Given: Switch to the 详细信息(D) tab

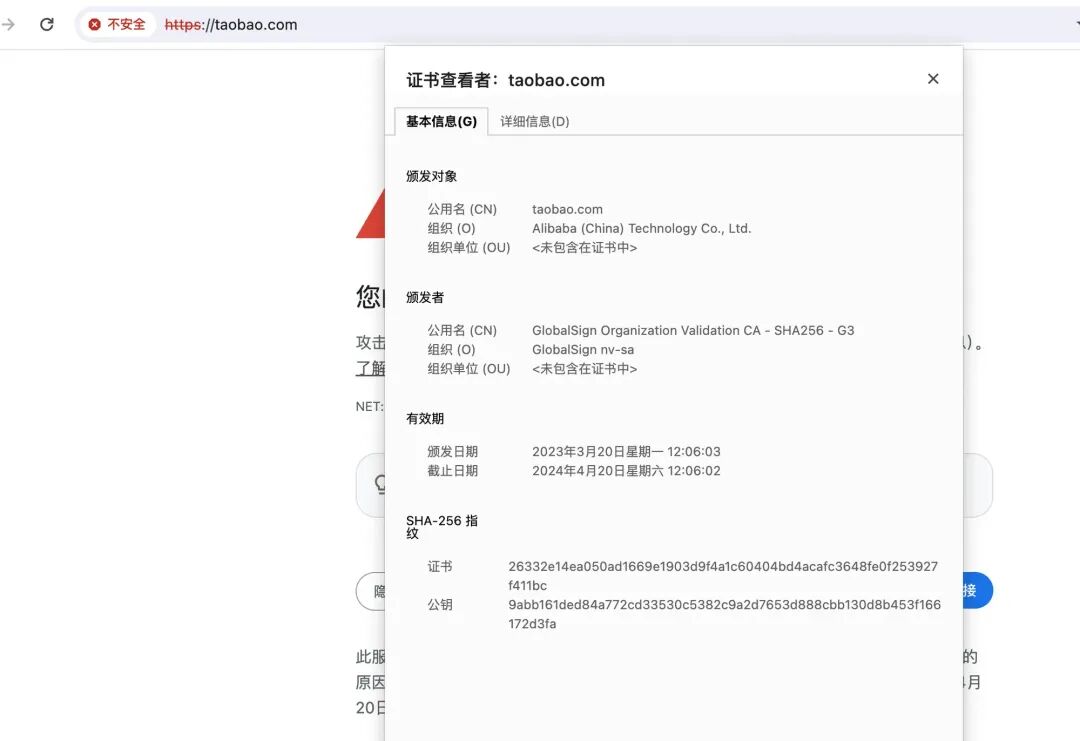Looking at the screenshot, I should 534,122.
